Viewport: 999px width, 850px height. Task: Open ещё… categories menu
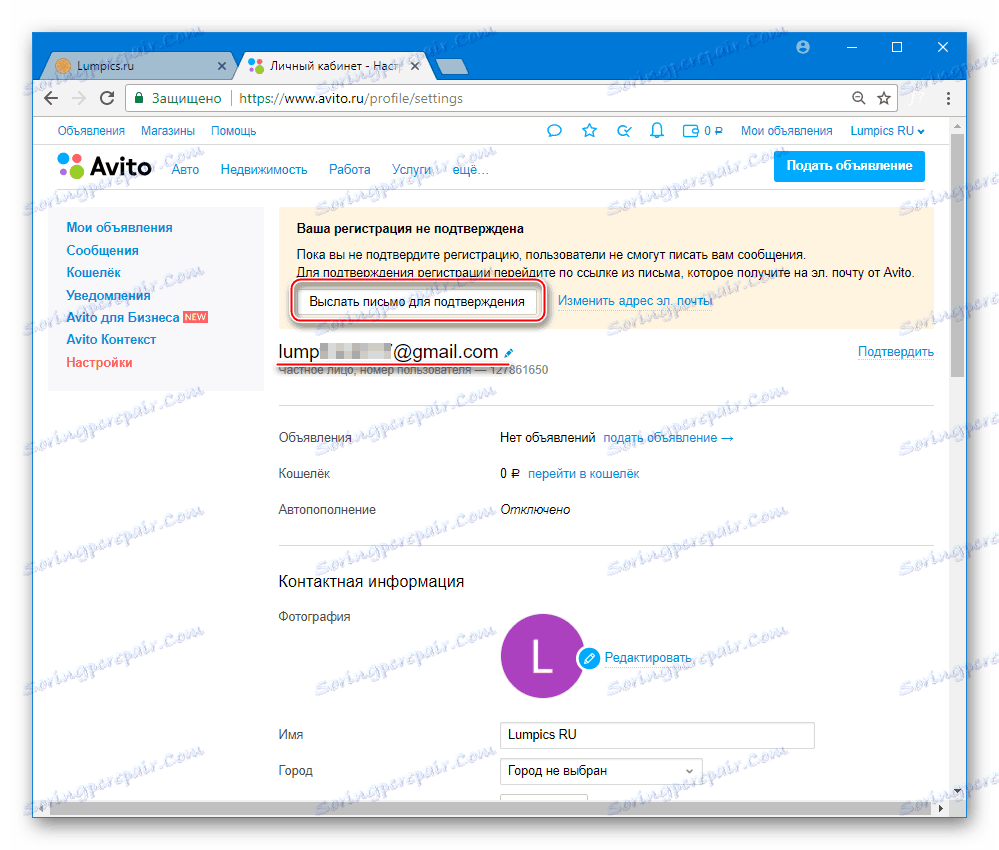[x=470, y=169]
